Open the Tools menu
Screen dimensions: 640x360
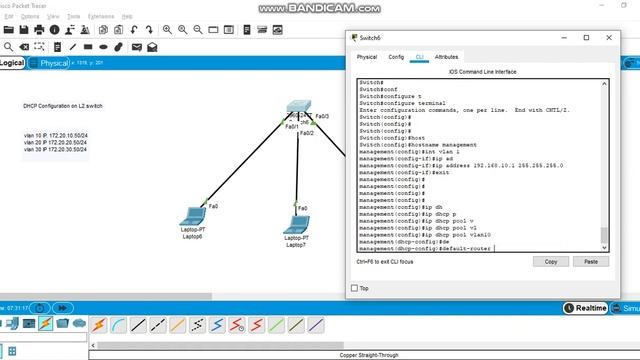73,16
